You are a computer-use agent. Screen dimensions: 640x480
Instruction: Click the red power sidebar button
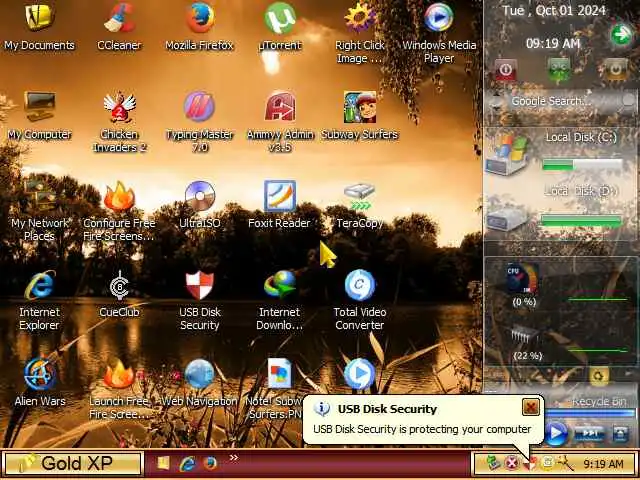click(506, 70)
